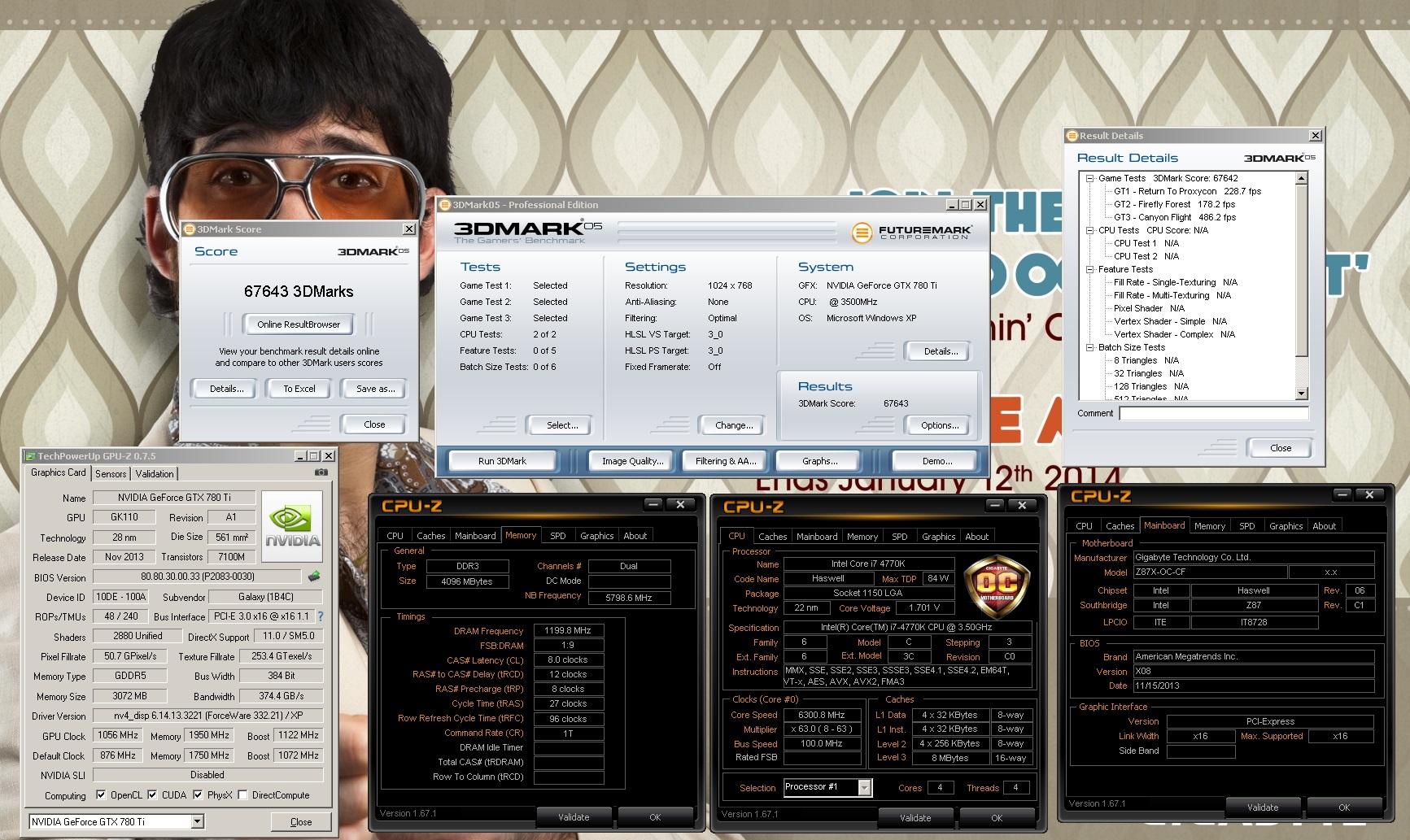Select the GT1 - Return To Proxycon row
This screenshot has height=840, width=1410.
click(x=1187, y=191)
